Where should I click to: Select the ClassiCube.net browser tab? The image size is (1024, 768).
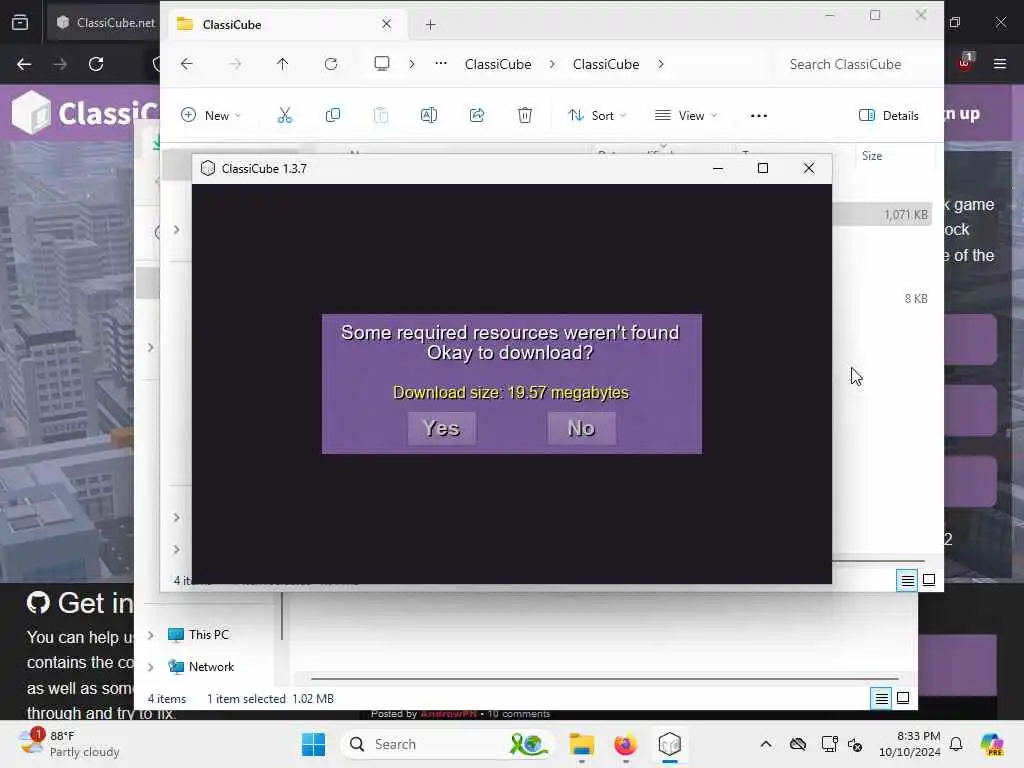[104, 23]
